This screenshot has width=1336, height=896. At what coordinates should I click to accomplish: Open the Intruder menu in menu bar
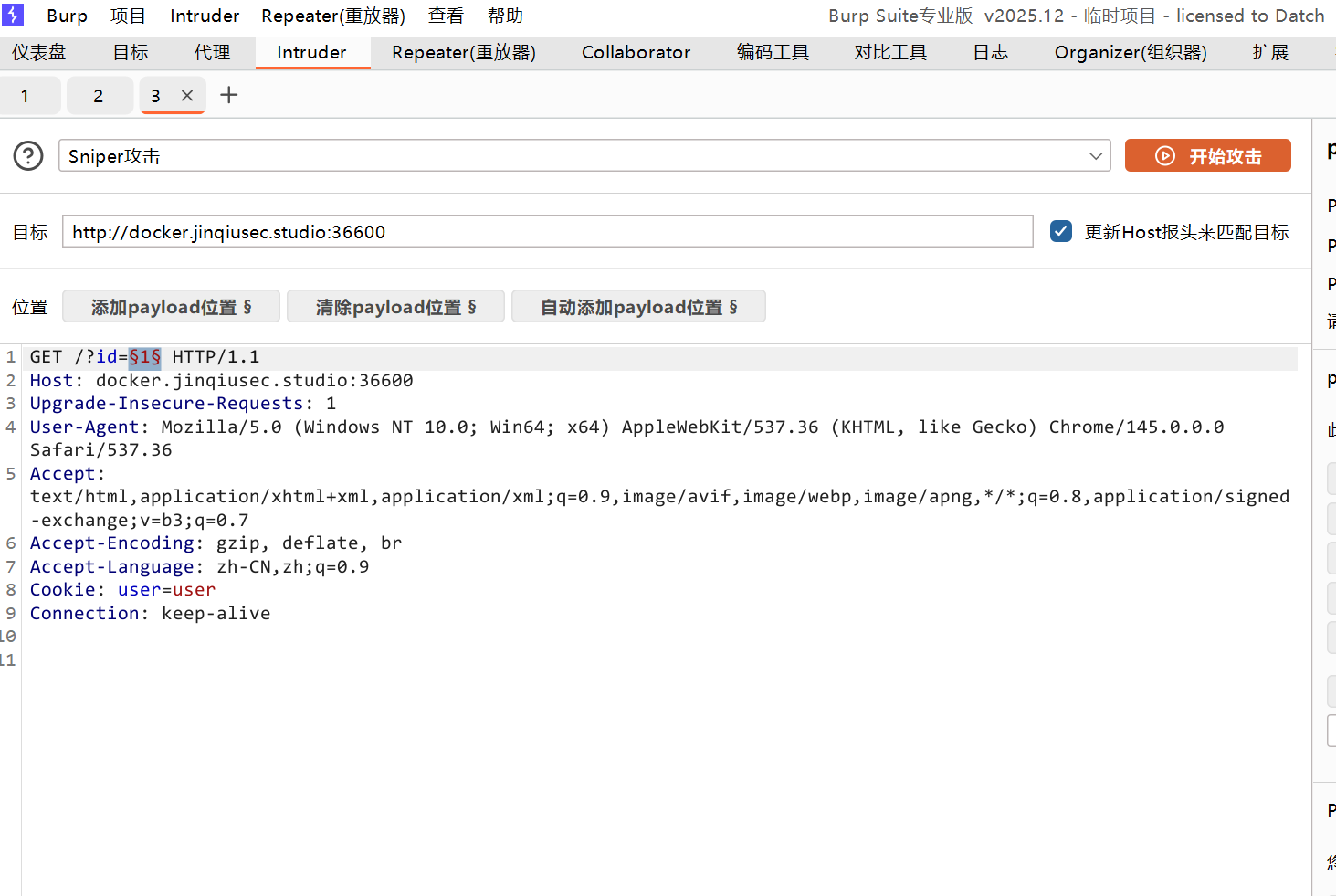coord(205,16)
